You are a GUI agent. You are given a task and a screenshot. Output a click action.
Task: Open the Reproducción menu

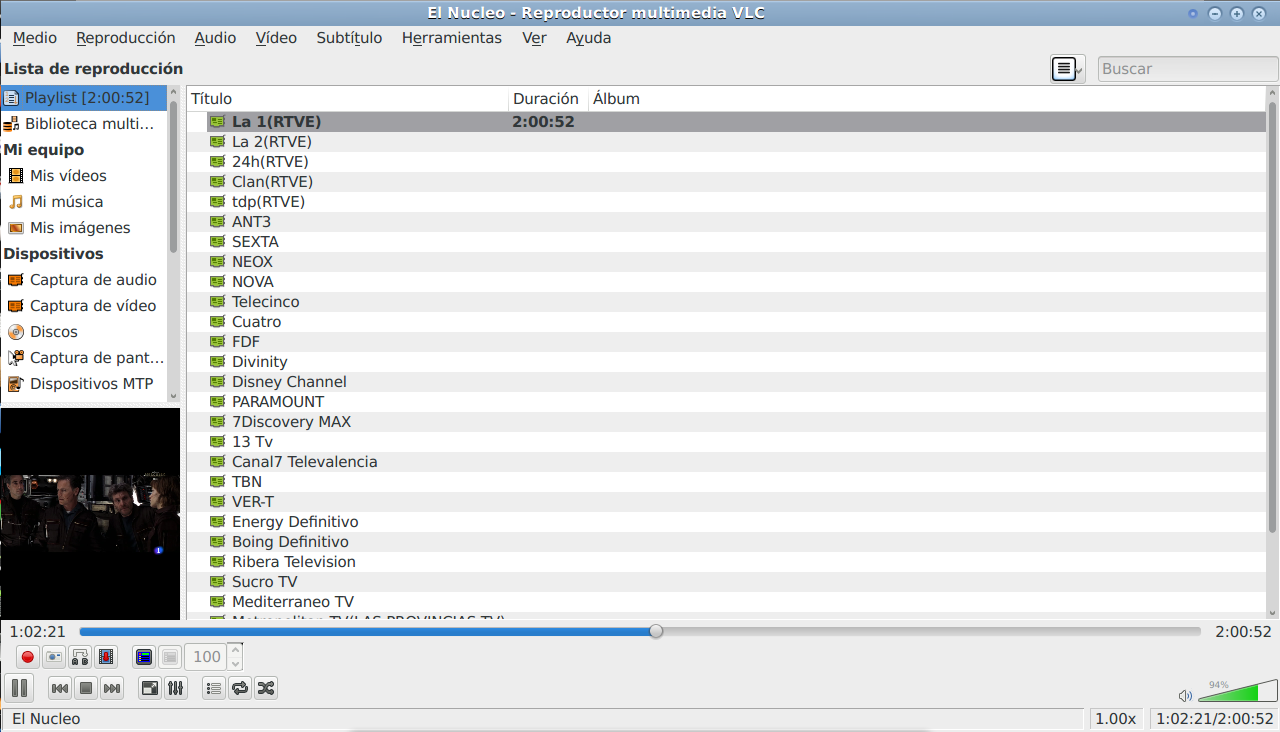(x=126, y=38)
